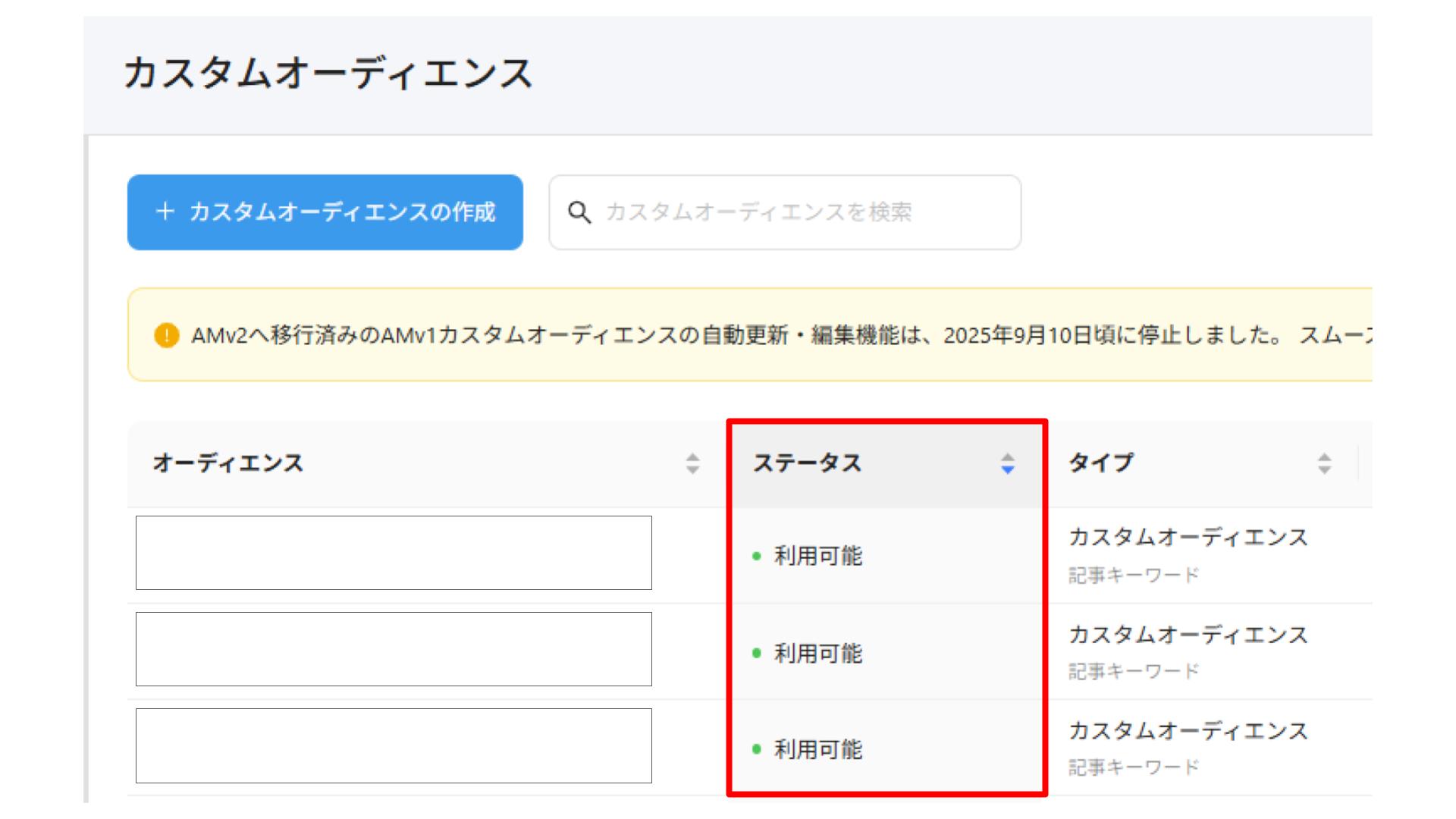
Task: Select the first row audience name cell
Action: (394, 553)
